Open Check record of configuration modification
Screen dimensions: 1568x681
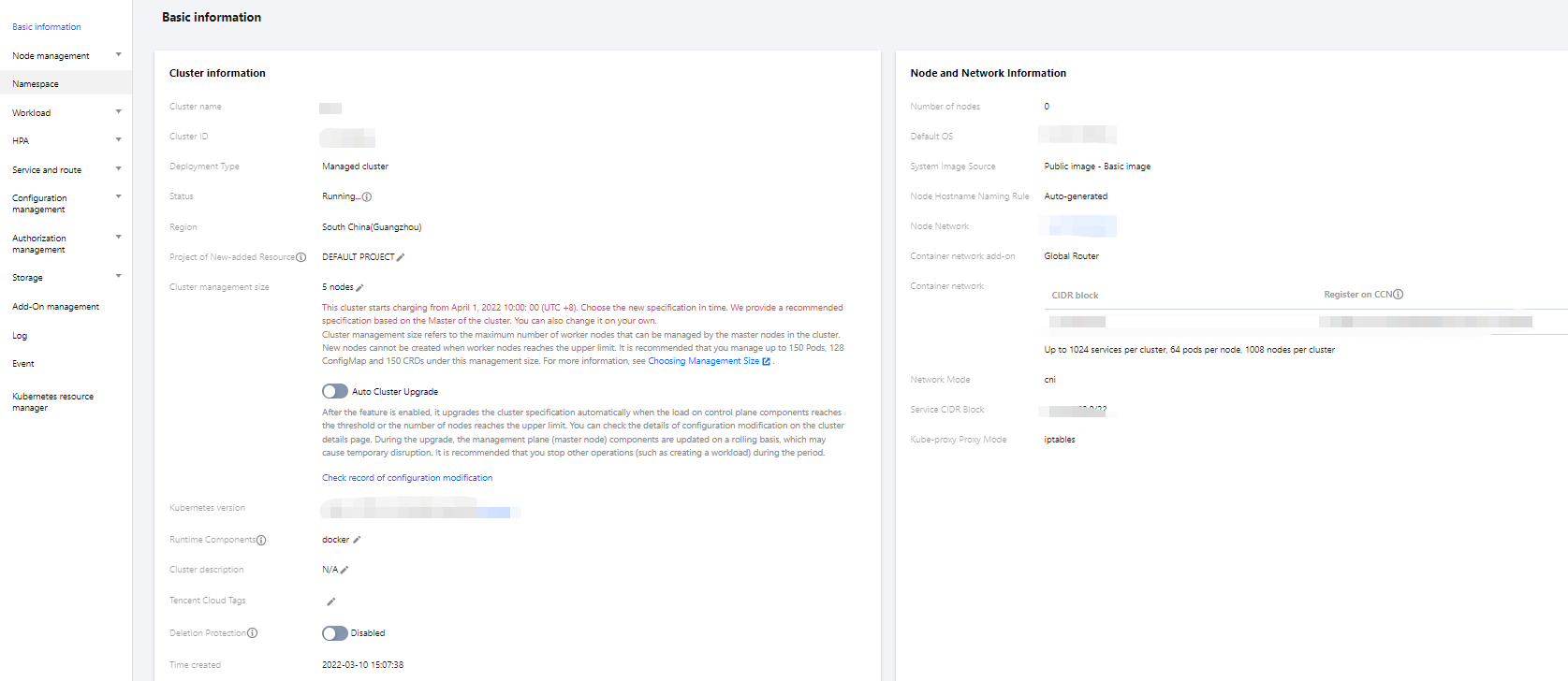pyautogui.click(x=407, y=478)
